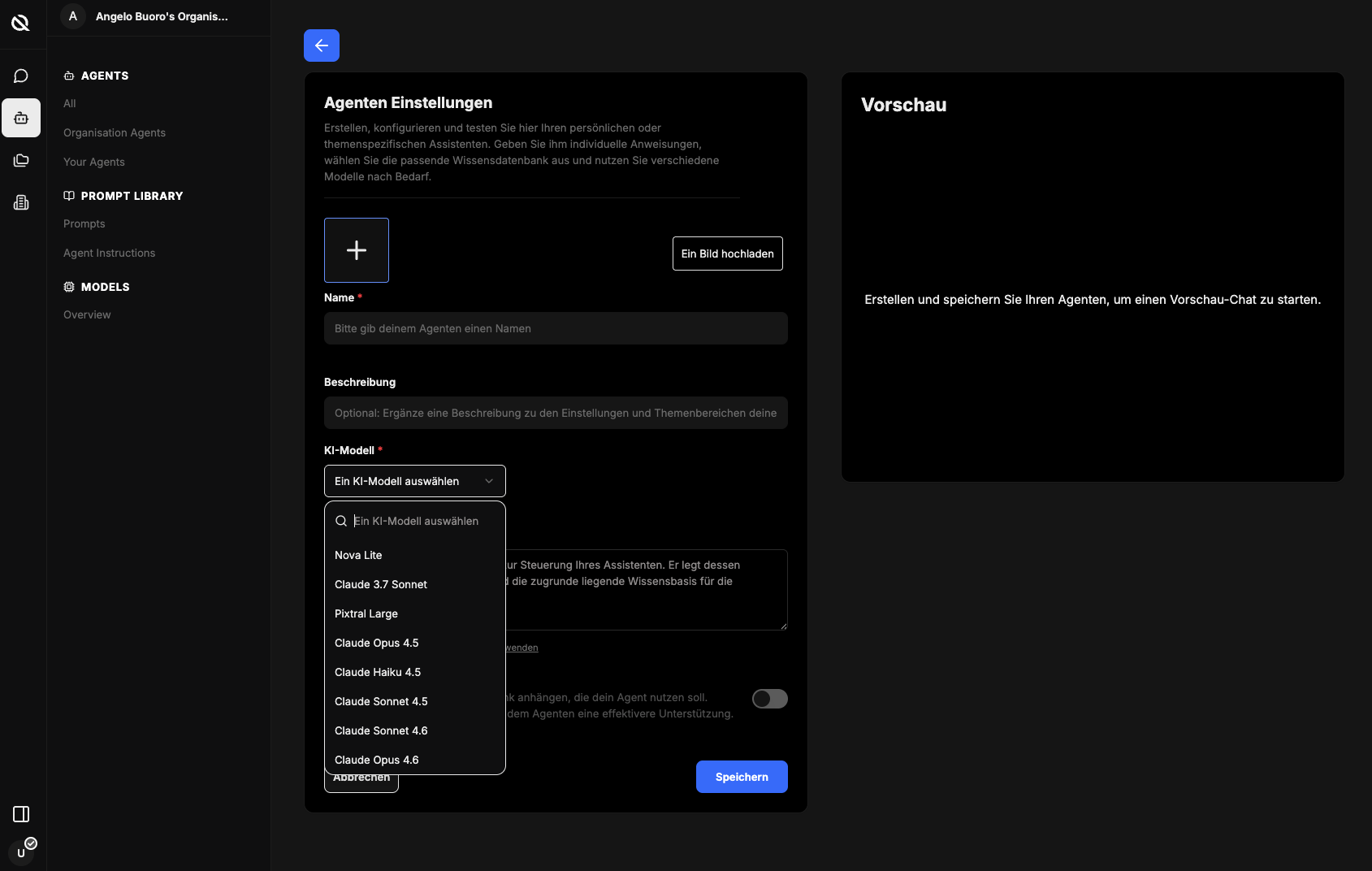The height and width of the screenshot is (871, 1372).
Task: Toggle the sidebar panel layout icon
Action: pyautogui.click(x=21, y=814)
